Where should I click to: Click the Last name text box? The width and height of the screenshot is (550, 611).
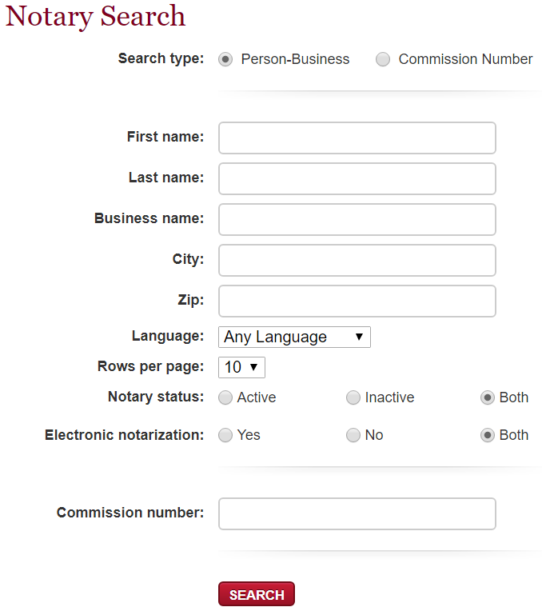pos(357,179)
